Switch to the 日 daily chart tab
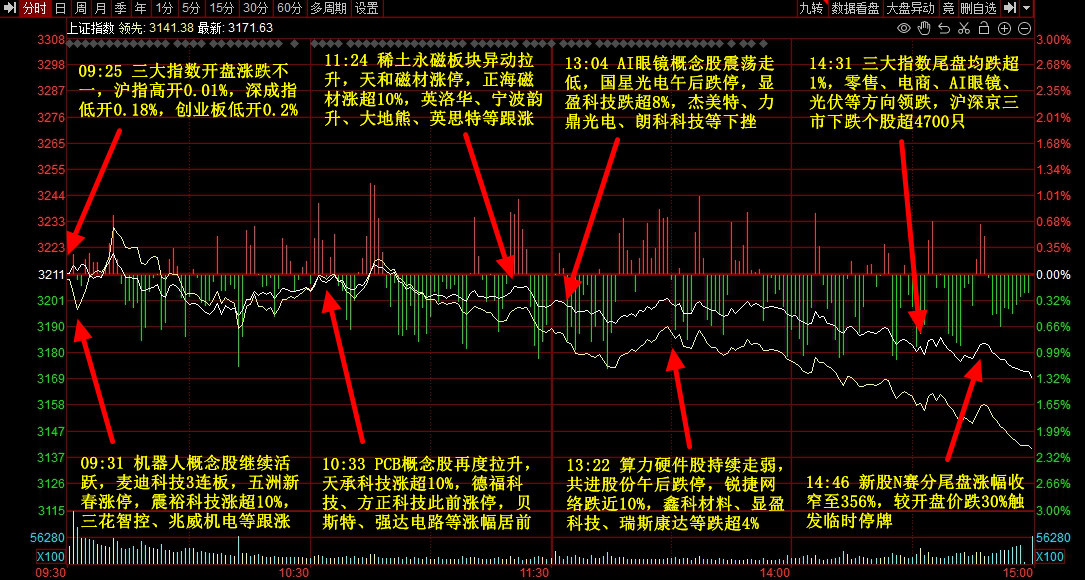The width and height of the screenshot is (1085, 580). click(x=60, y=8)
